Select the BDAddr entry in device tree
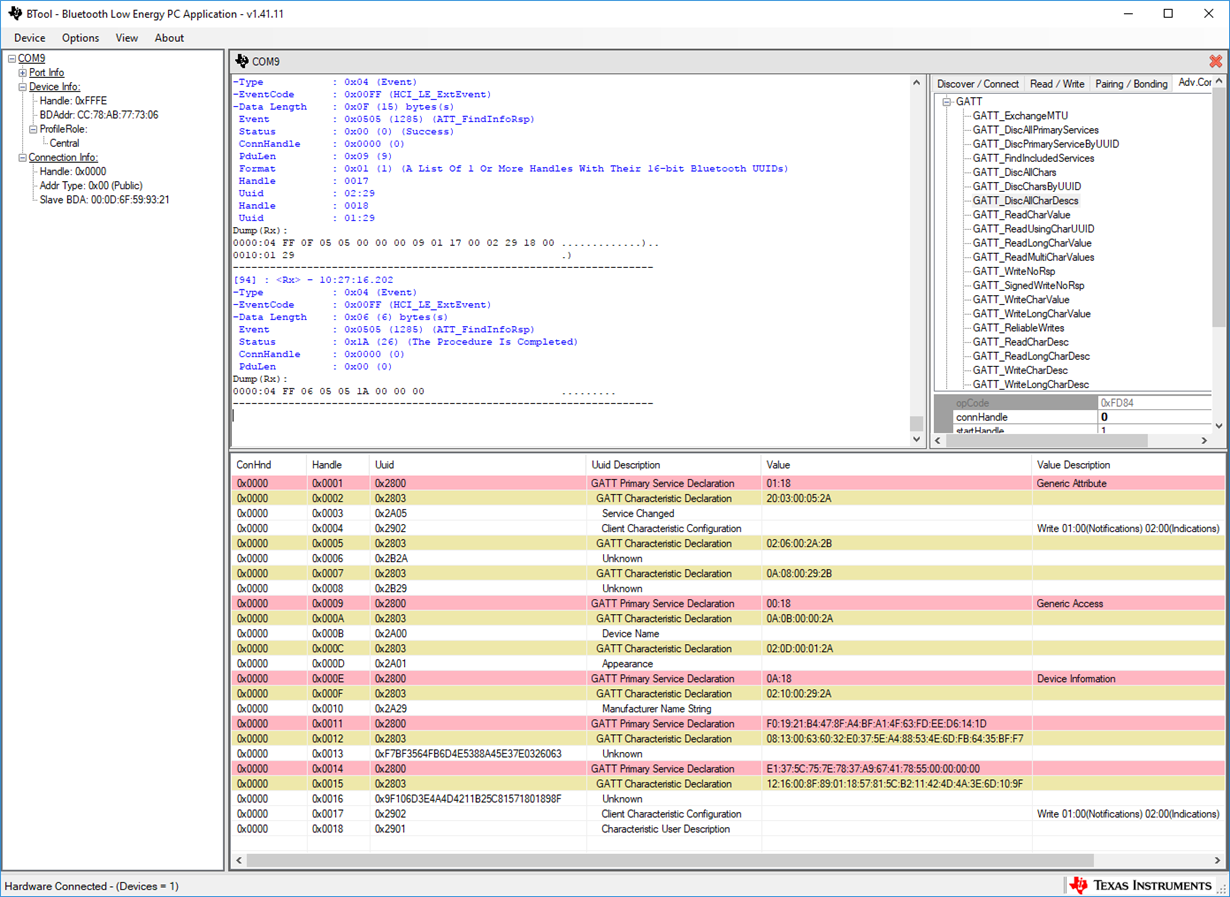 (x=98, y=115)
